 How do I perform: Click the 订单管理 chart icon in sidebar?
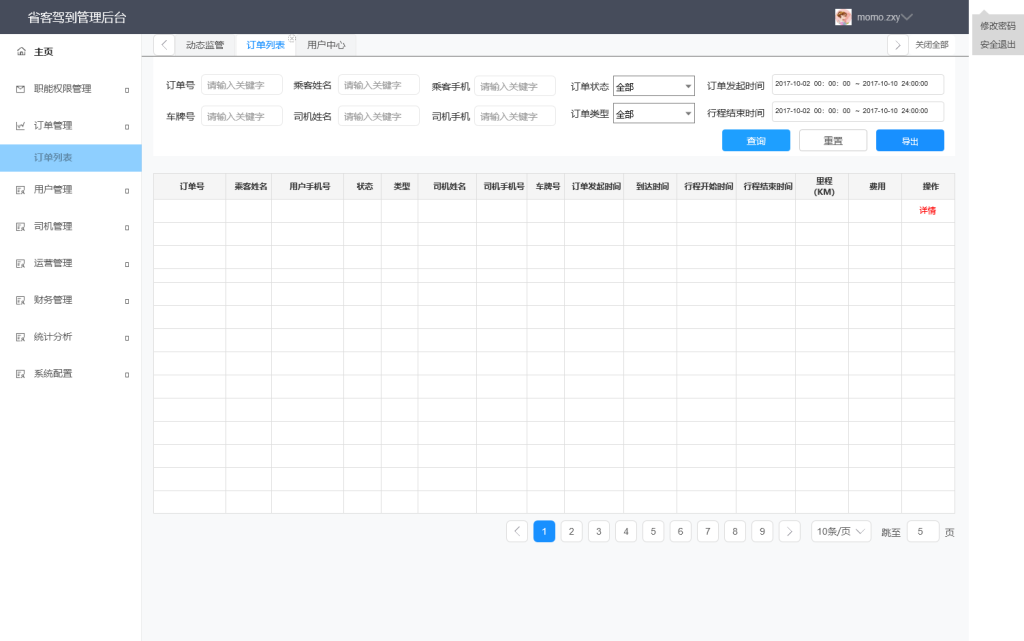21,126
